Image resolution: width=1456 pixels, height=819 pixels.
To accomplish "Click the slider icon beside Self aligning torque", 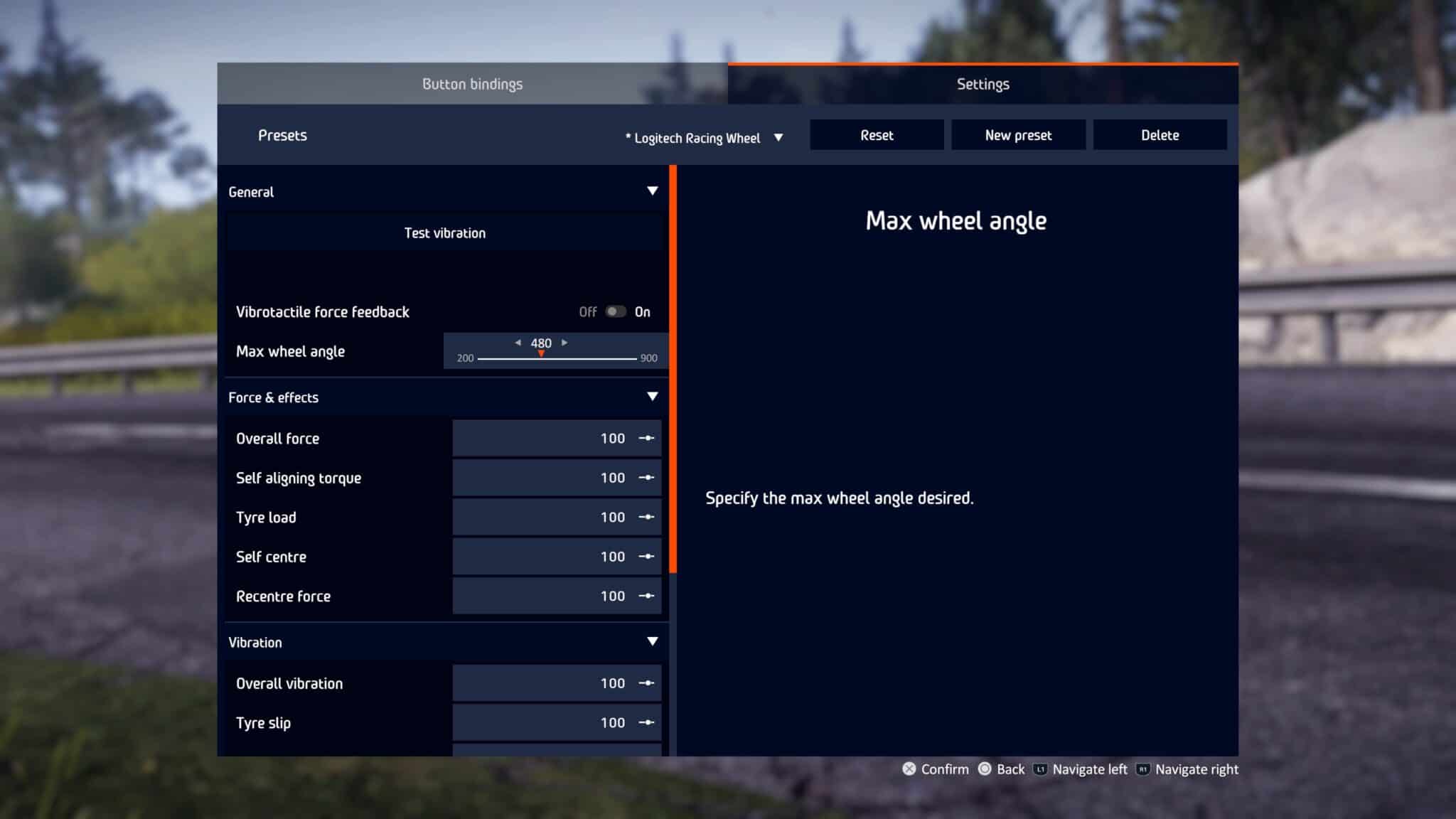I will pyautogui.click(x=646, y=478).
